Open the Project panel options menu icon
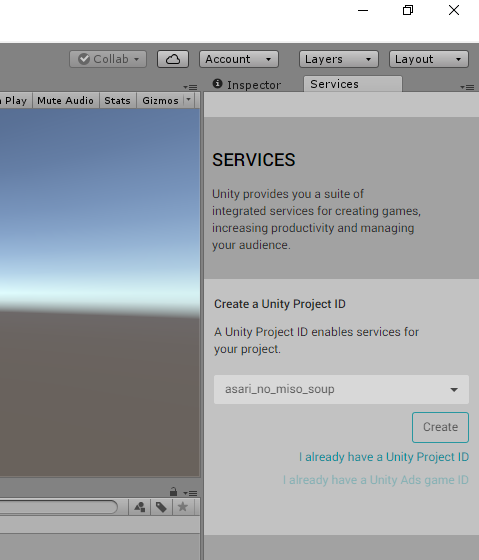The height and width of the screenshot is (560, 479). 190,493
